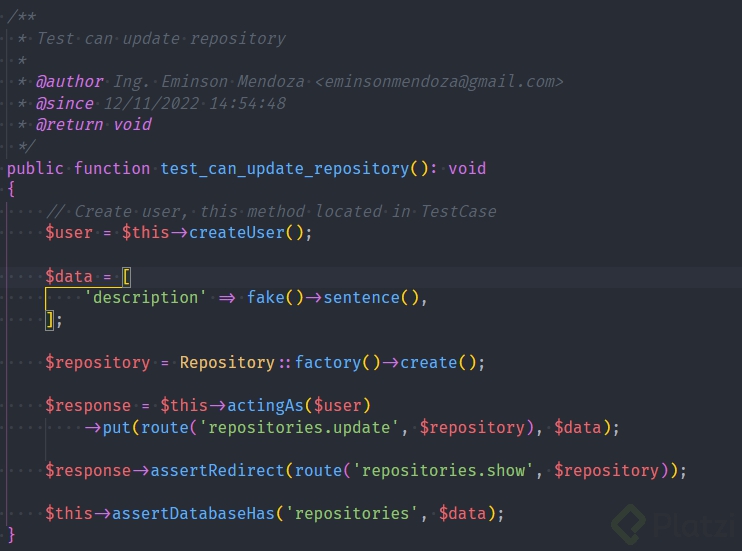742x551 pixels.
Task: Click the 'function' keyword
Action: pyautogui.click(x=112, y=169)
